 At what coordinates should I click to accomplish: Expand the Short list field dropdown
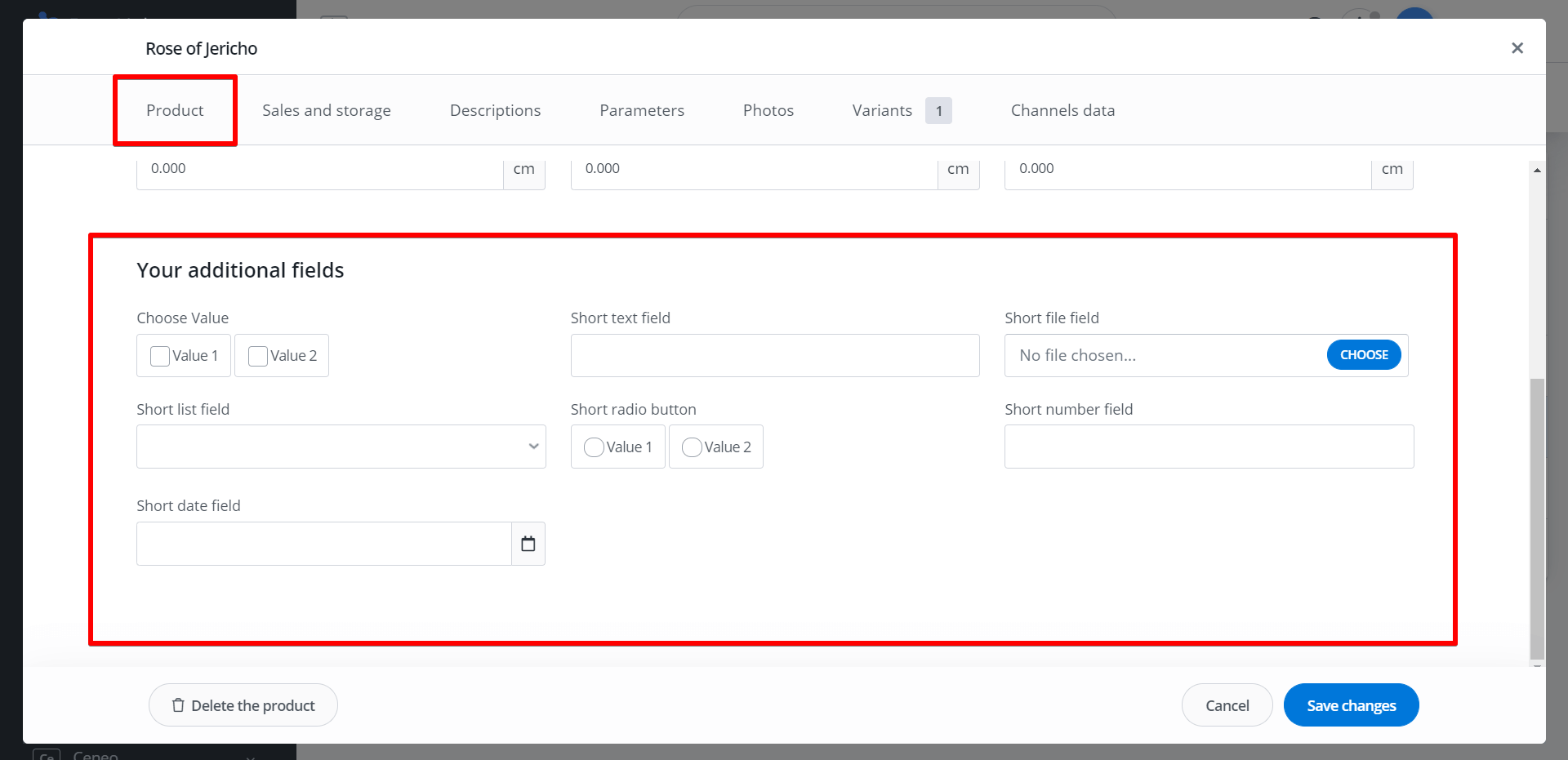pos(341,447)
